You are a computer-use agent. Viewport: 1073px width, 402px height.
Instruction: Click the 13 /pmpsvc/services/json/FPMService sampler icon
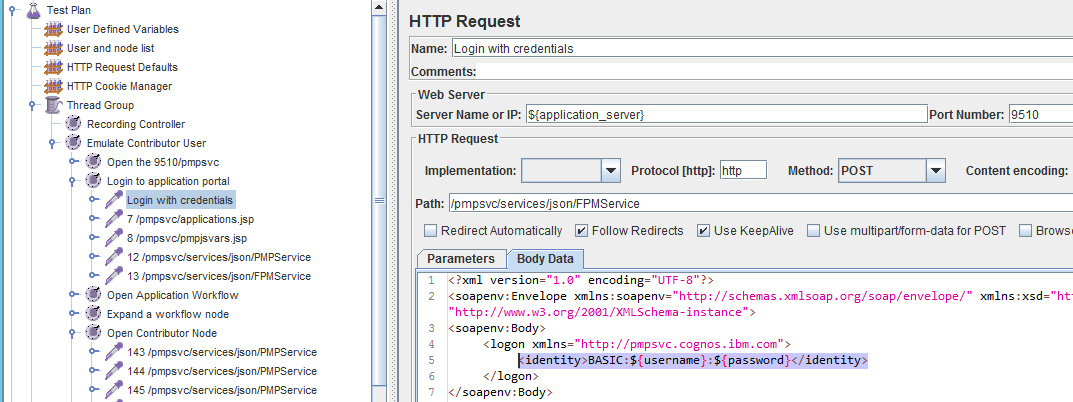click(114, 276)
